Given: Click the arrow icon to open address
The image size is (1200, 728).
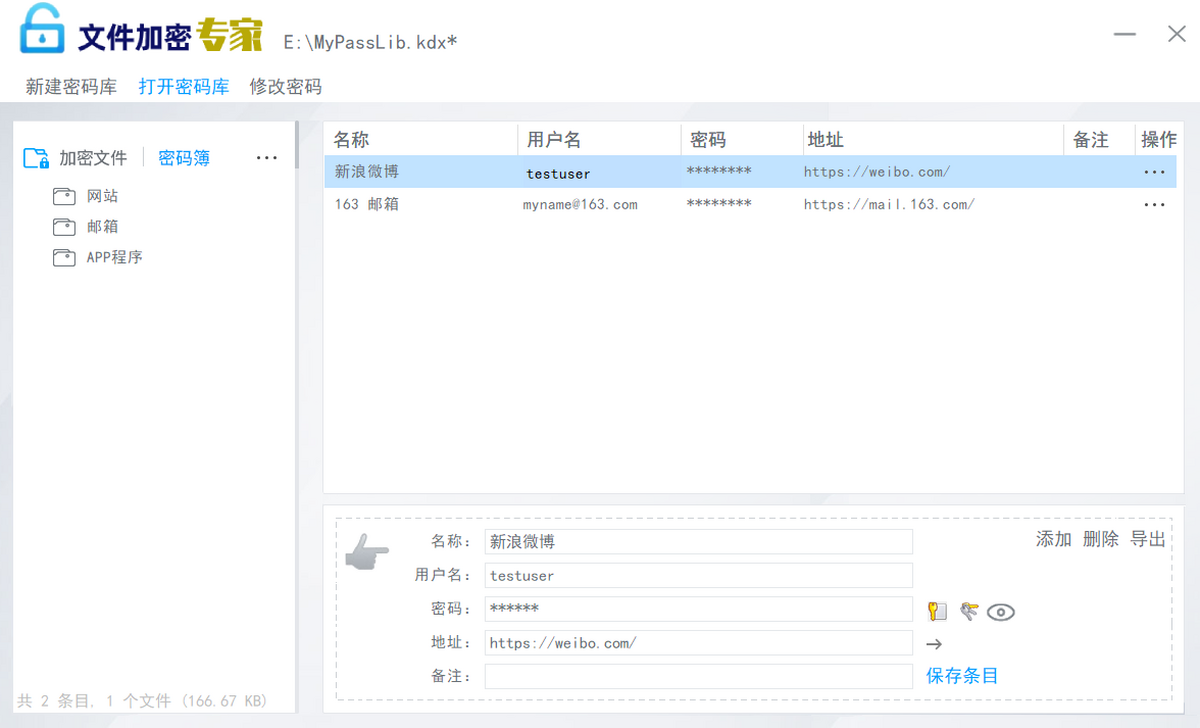Looking at the screenshot, I should coord(934,644).
